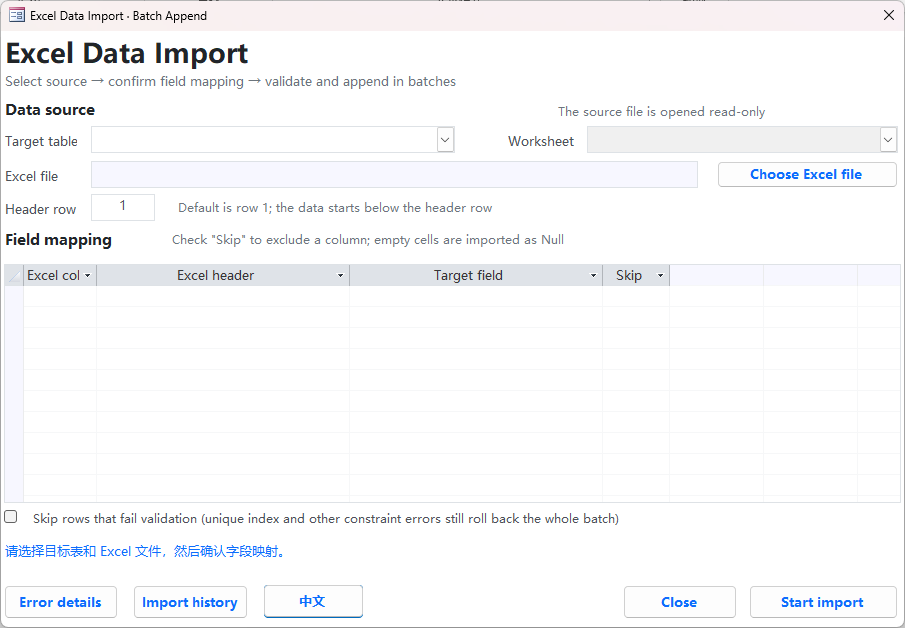Start import of the data

pyautogui.click(x=822, y=602)
